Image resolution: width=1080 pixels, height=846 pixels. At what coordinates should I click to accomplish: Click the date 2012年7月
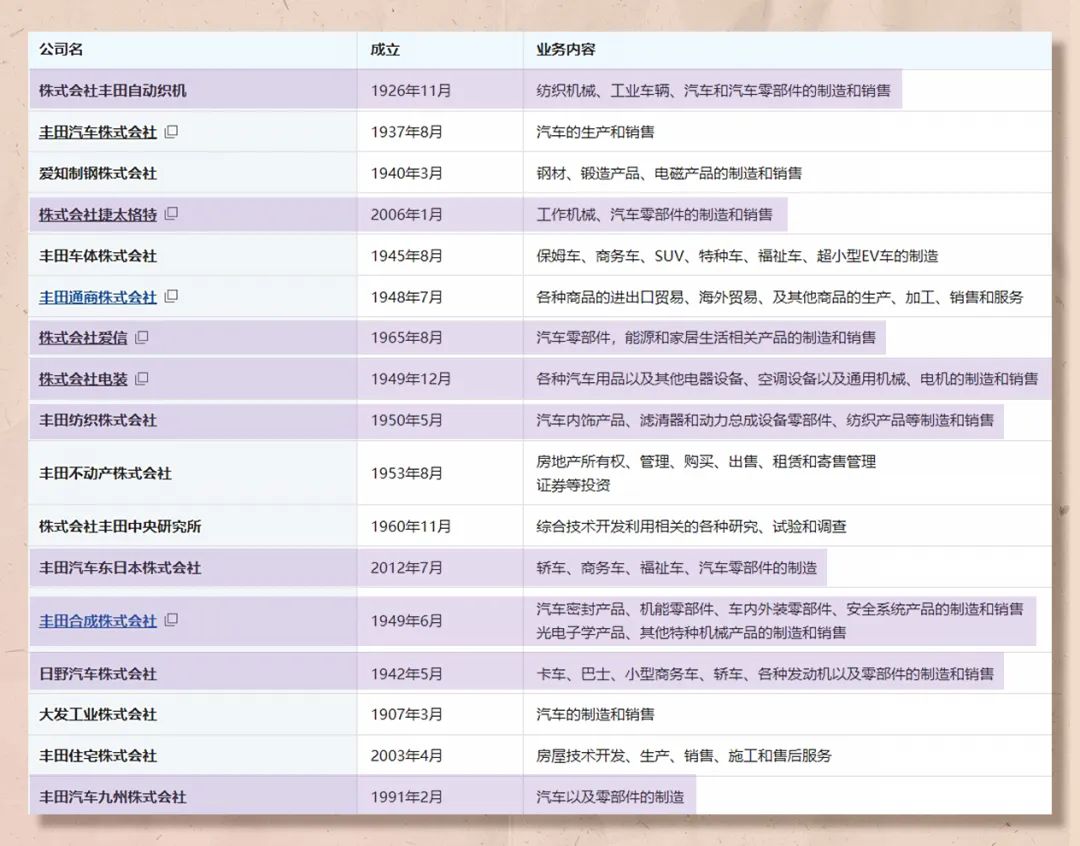pyautogui.click(x=406, y=568)
